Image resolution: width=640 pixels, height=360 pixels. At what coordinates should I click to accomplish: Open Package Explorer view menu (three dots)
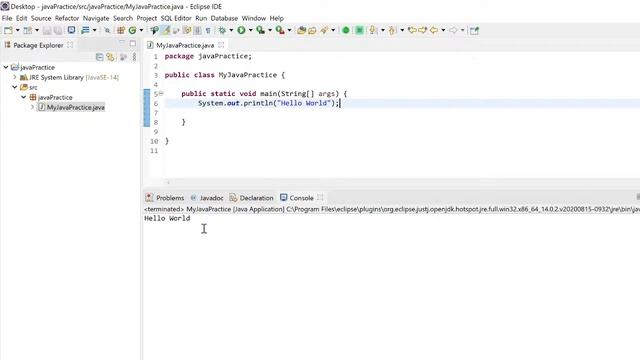[x=134, y=57]
